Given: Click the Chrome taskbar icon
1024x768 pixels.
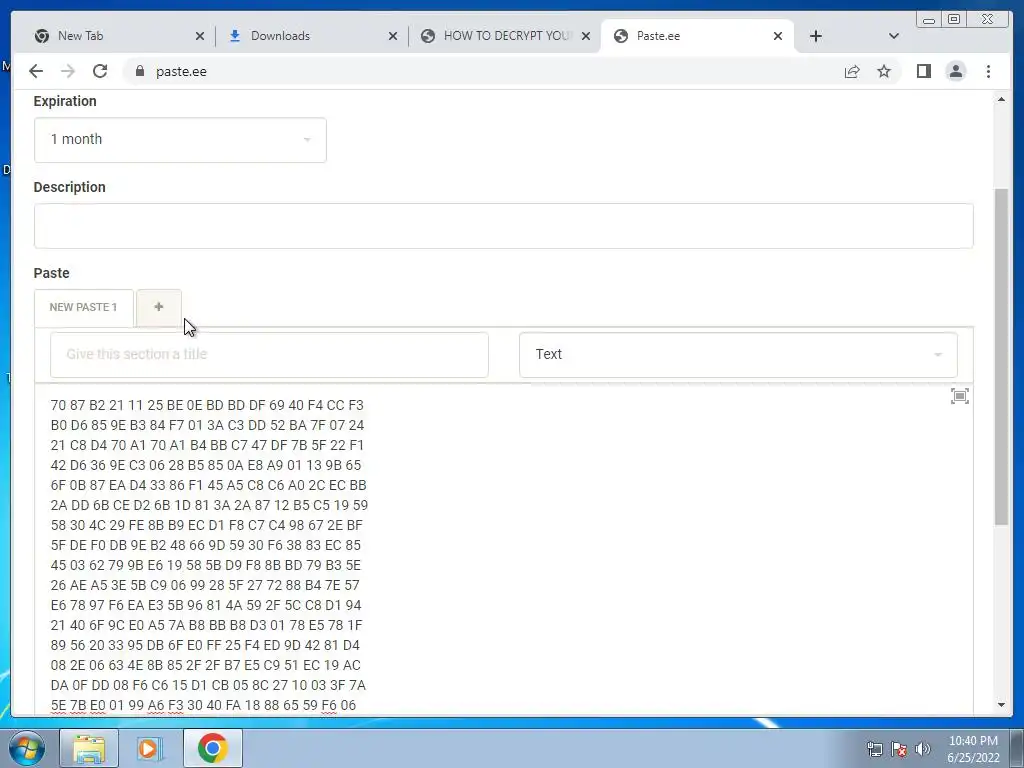Looking at the screenshot, I should click(x=212, y=748).
